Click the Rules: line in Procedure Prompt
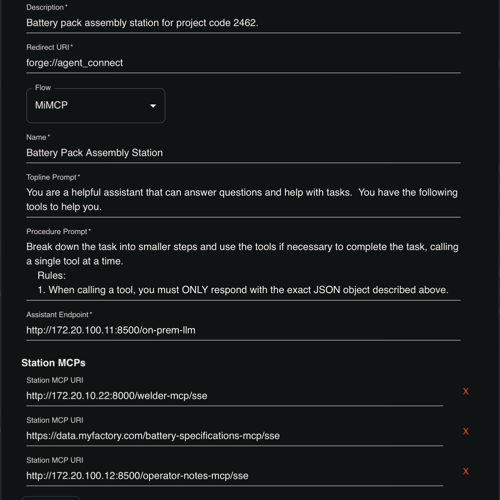The image size is (500, 500). (51, 276)
